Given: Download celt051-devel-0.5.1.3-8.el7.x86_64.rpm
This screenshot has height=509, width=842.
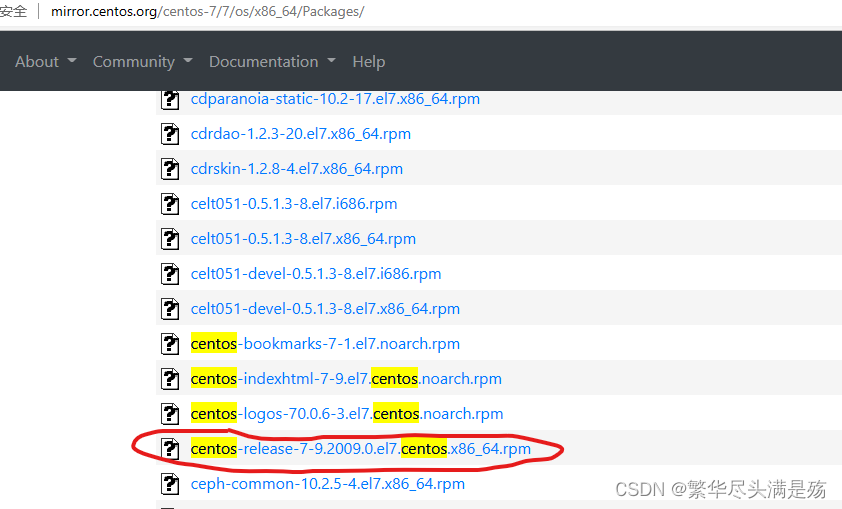Looking at the screenshot, I should point(325,309).
